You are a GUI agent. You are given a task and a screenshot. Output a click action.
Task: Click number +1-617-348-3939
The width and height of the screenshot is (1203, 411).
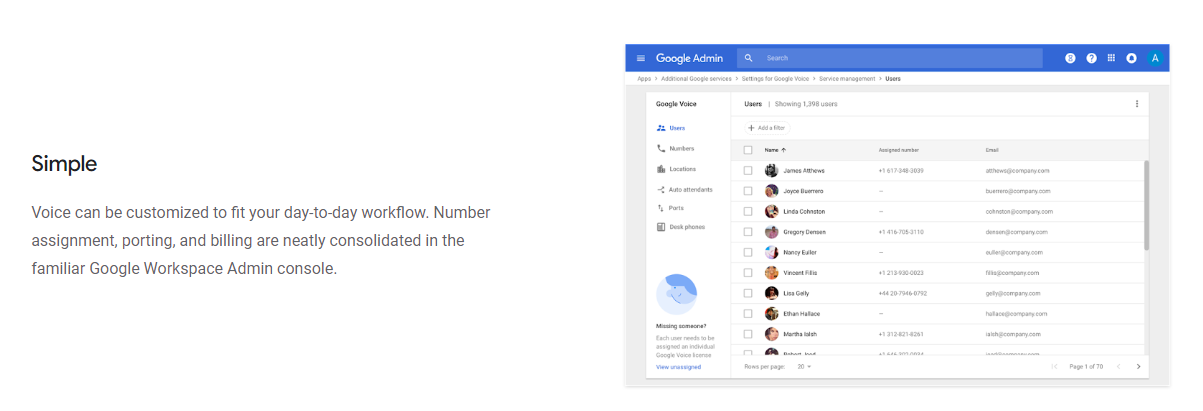901,171
